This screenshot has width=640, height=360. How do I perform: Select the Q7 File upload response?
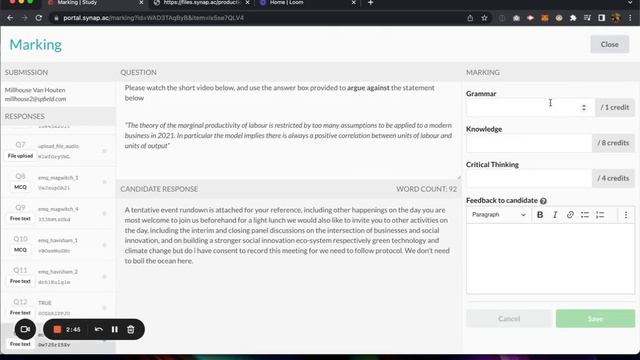pyautogui.click(x=58, y=151)
